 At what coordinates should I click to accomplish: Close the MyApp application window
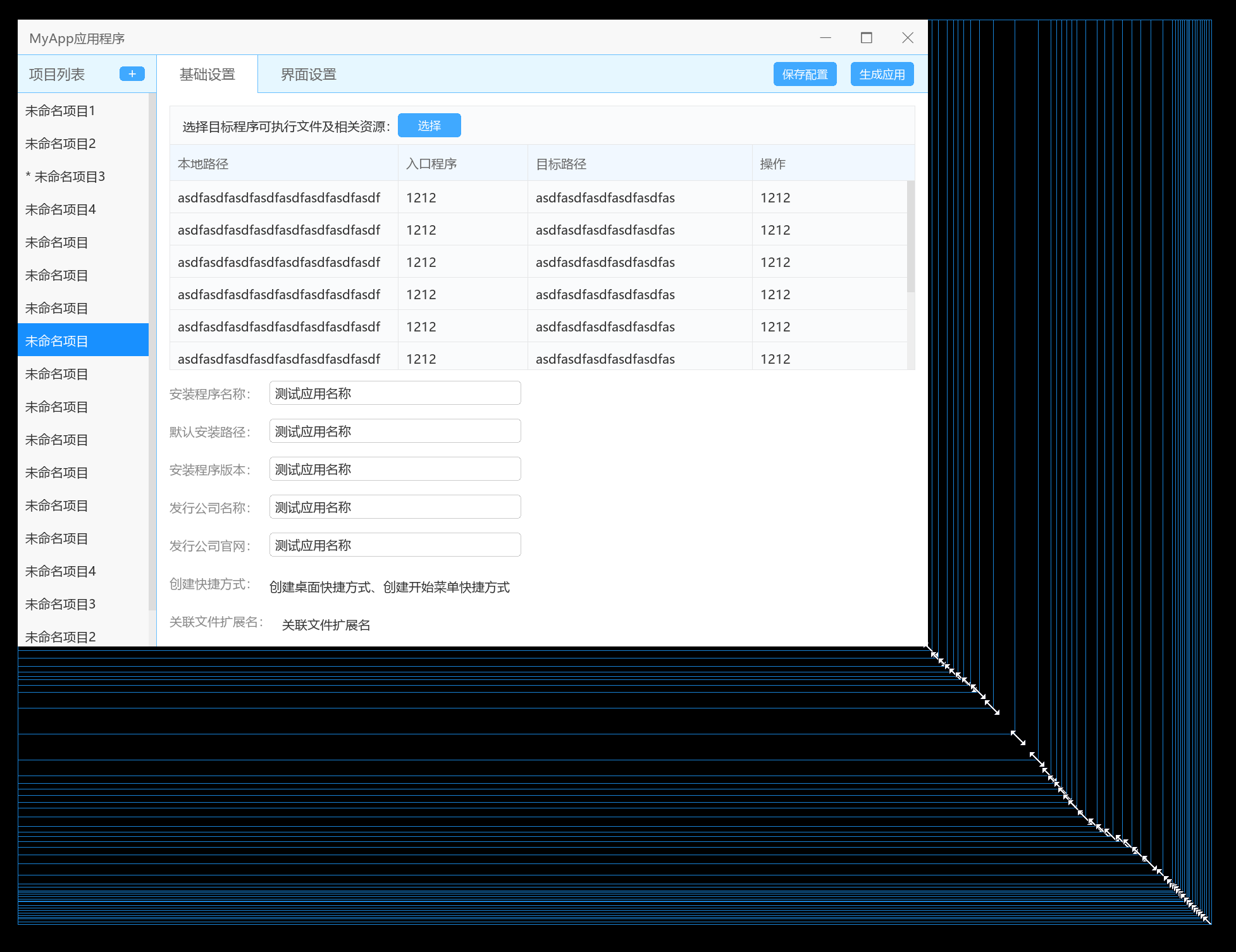coord(908,38)
